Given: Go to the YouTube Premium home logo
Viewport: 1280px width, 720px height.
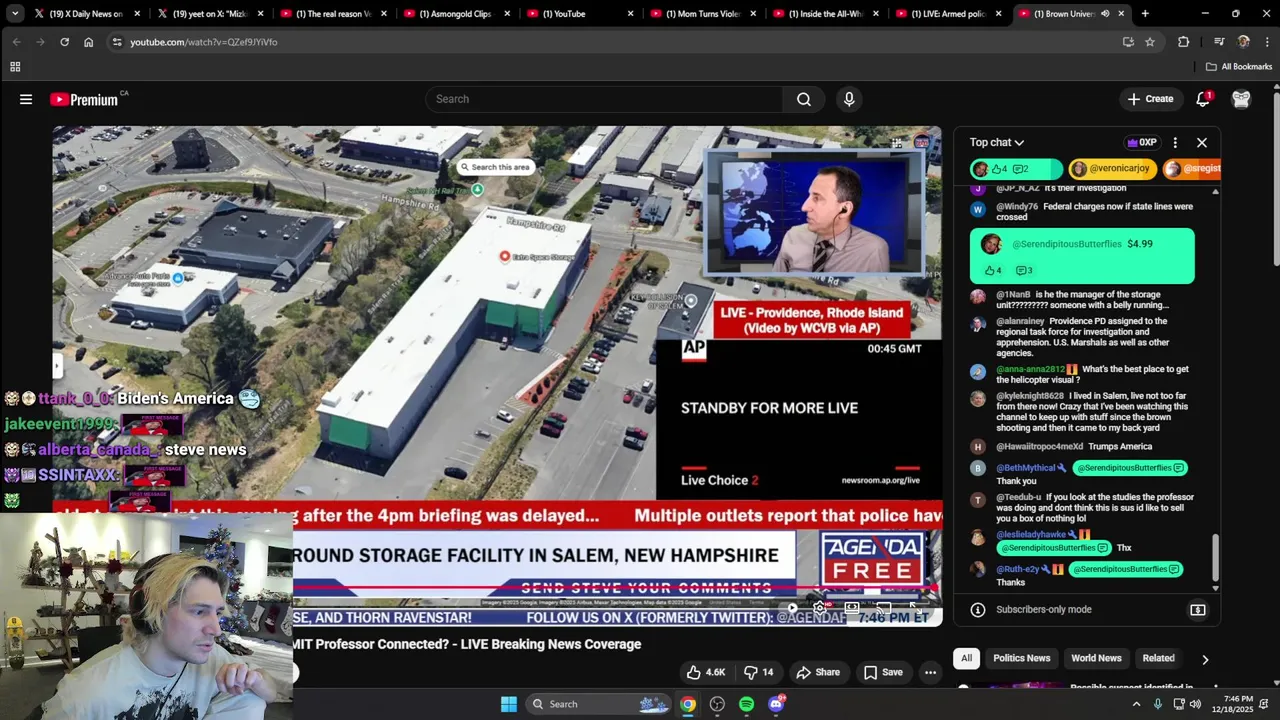Looking at the screenshot, I should point(84,99).
